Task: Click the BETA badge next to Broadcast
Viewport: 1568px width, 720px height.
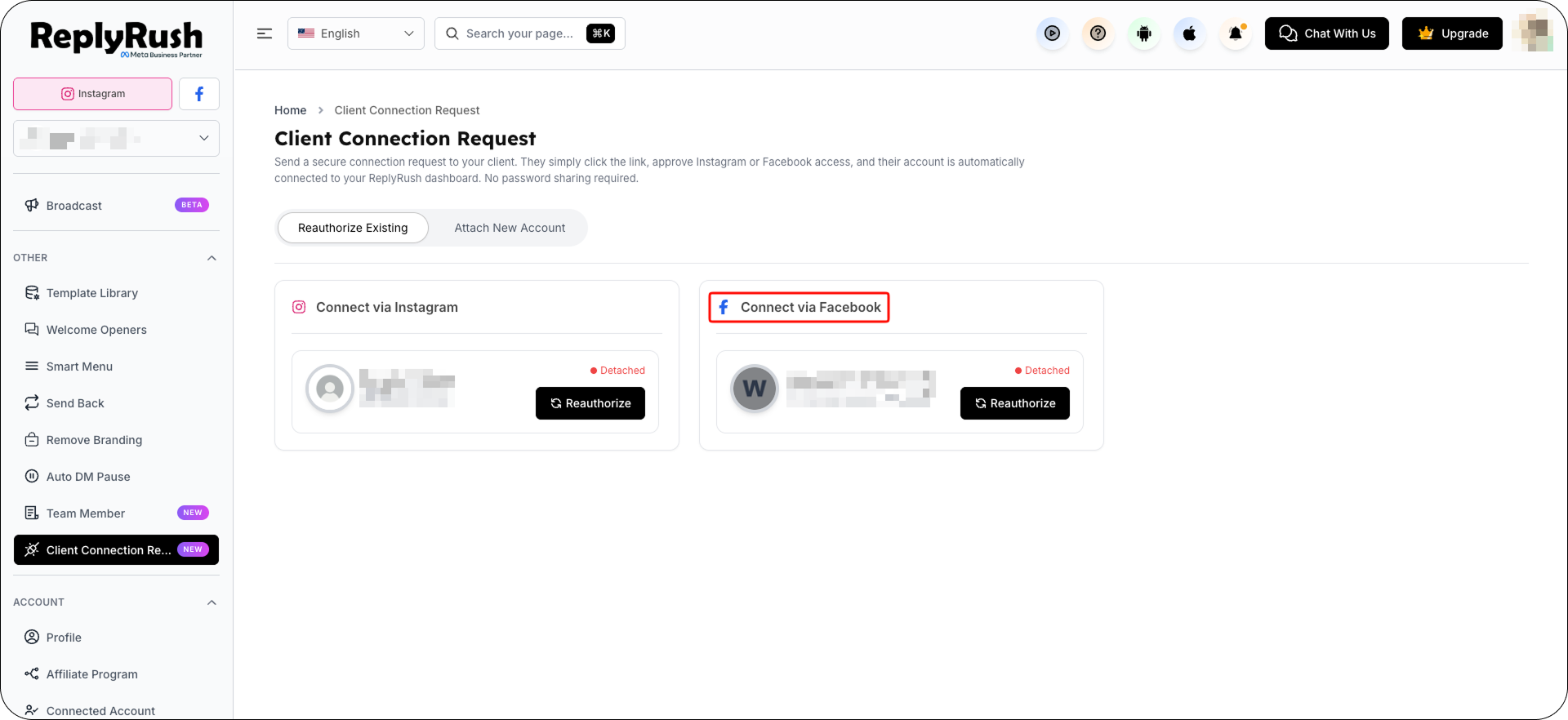Action: pos(192,205)
